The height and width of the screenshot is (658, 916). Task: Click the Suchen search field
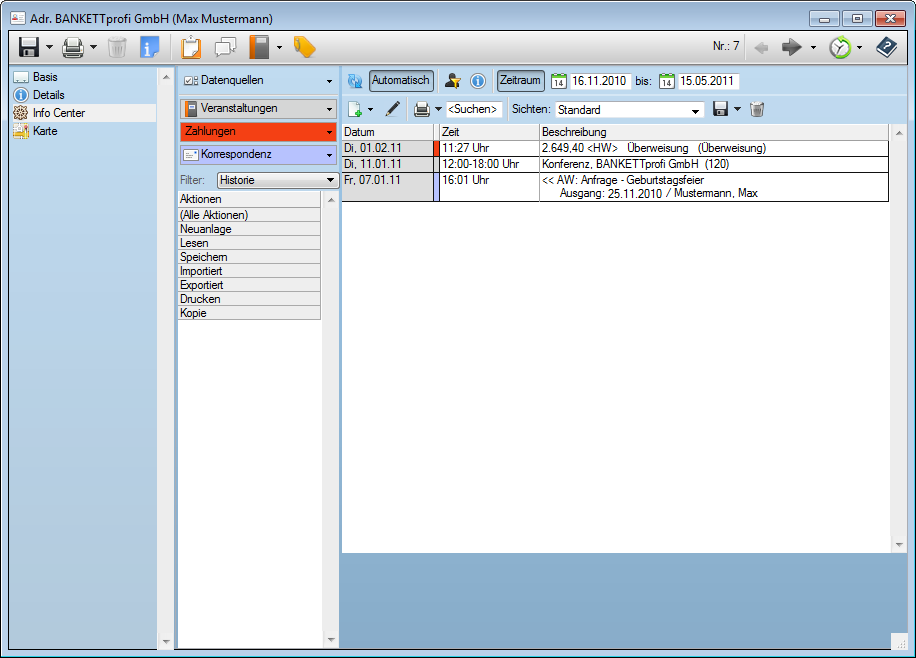tap(473, 109)
